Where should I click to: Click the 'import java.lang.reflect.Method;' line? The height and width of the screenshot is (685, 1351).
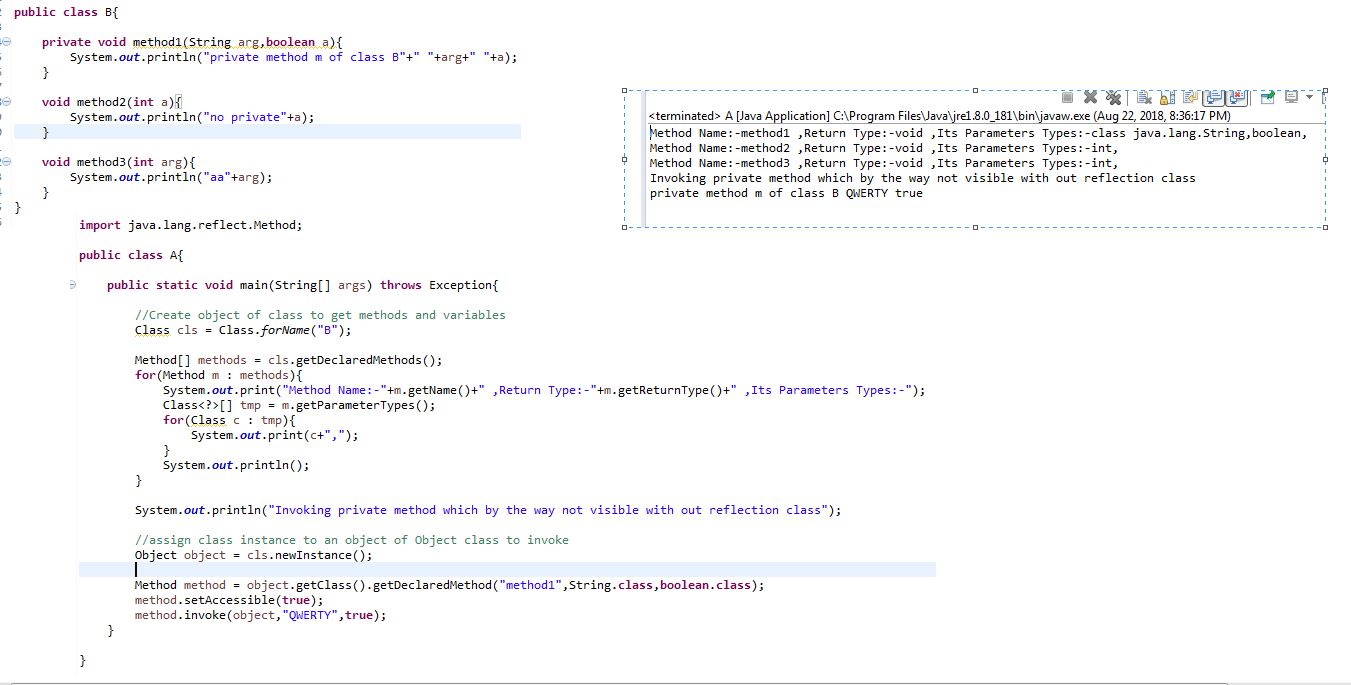click(x=190, y=225)
